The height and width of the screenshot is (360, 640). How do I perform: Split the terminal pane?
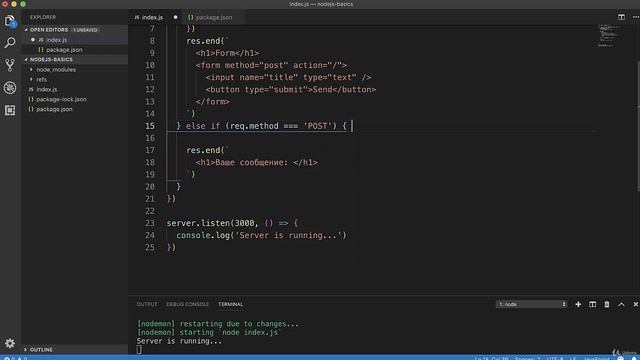(592, 304)
